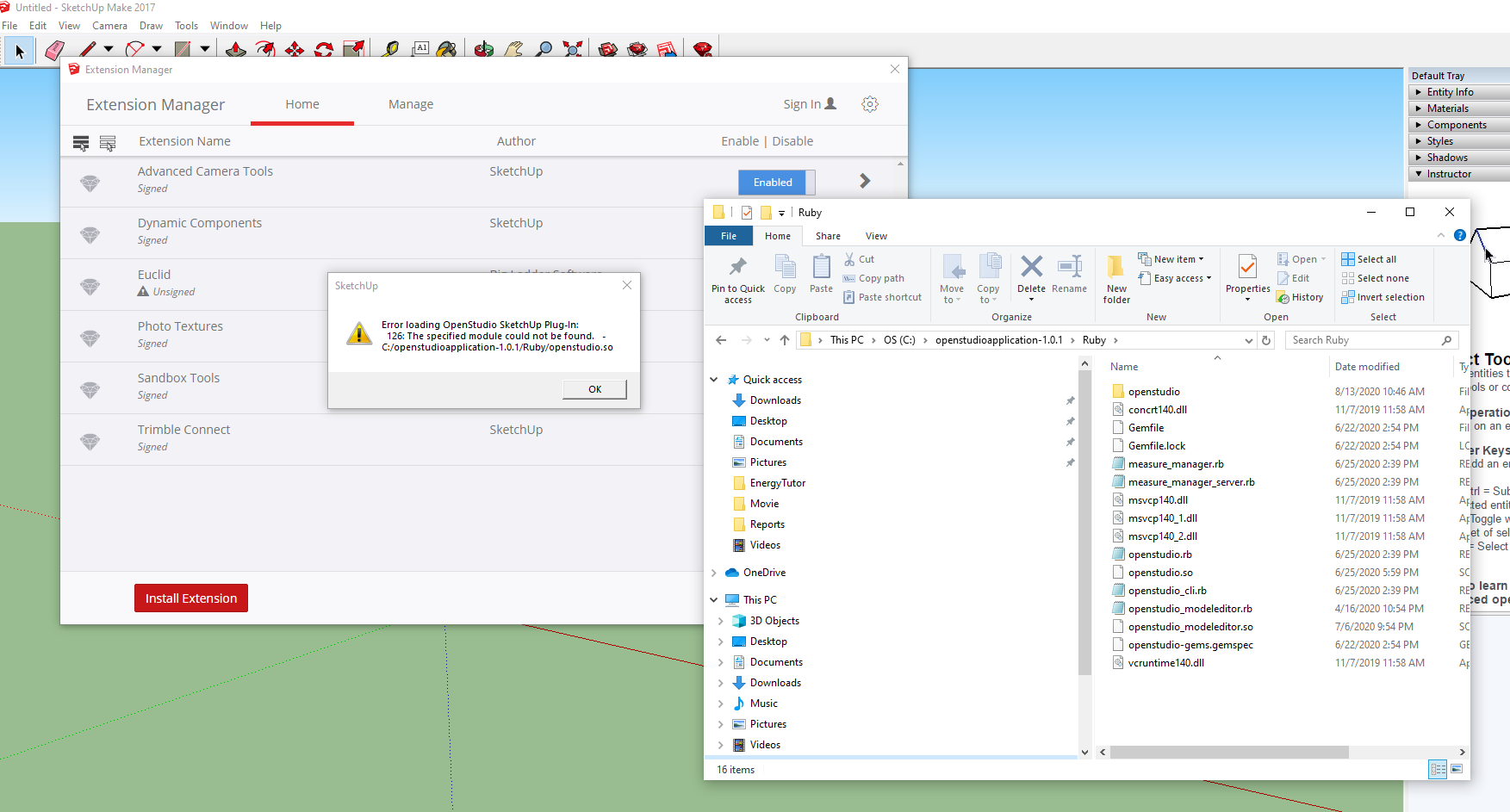The width and height of the screenshot is (1510, 812).
Task: Select the Orbit camera tool
Action: pyautogui.click(x=484, y=50)
